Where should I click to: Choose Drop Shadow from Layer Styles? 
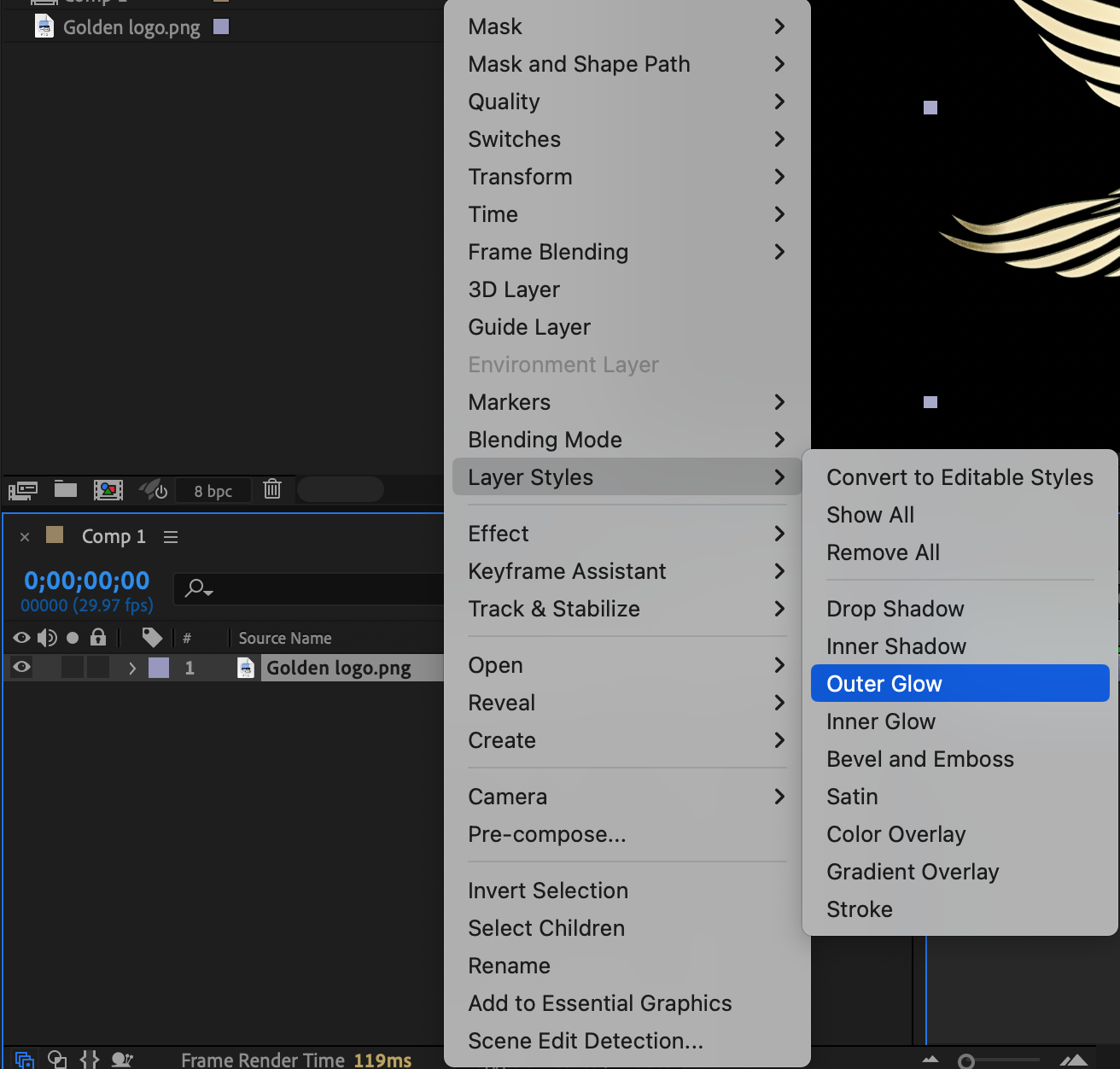[x=895, y=609]
